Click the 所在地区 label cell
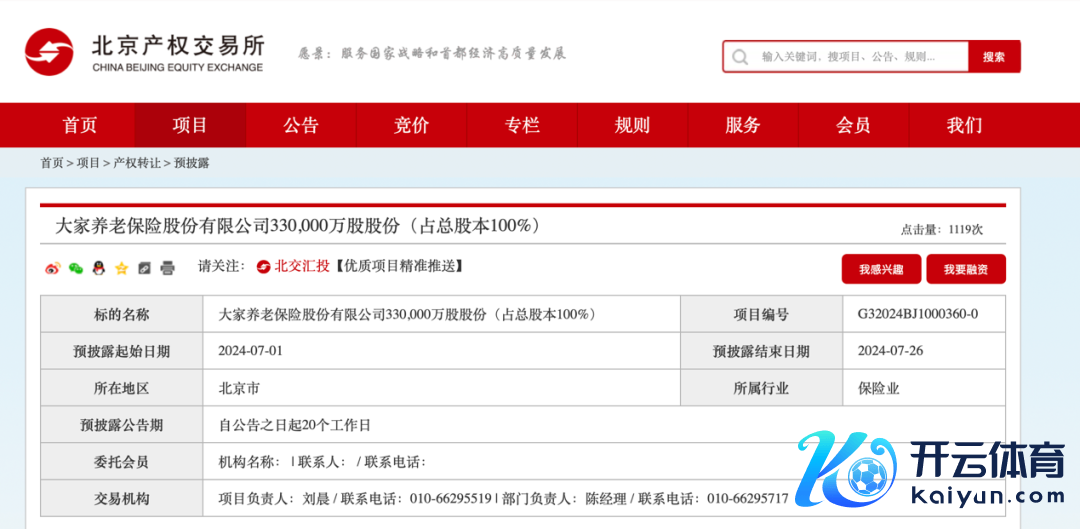The image size is (1080, 529). (121, 388)
